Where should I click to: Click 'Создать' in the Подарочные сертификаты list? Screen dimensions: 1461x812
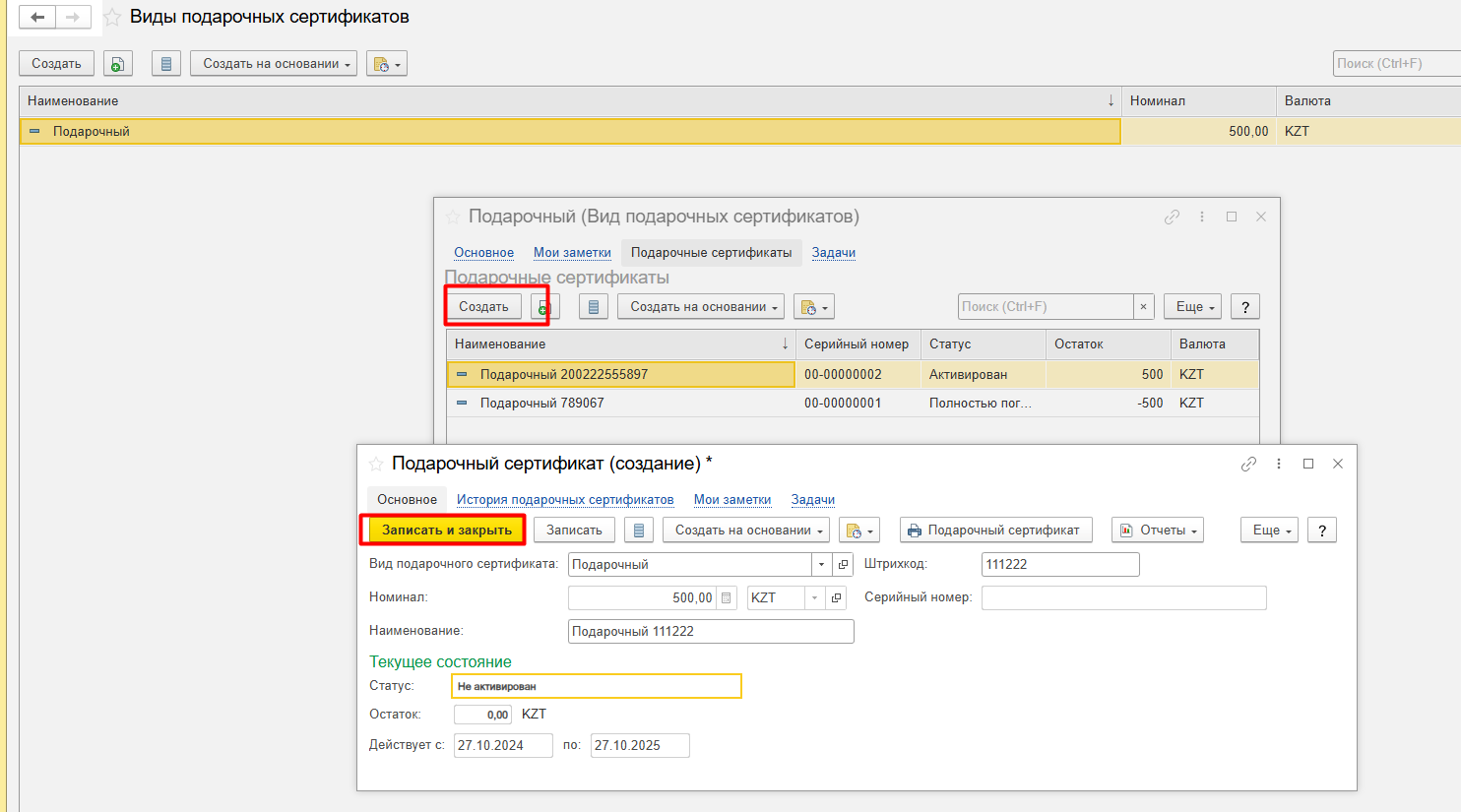[x=483, y=307]
